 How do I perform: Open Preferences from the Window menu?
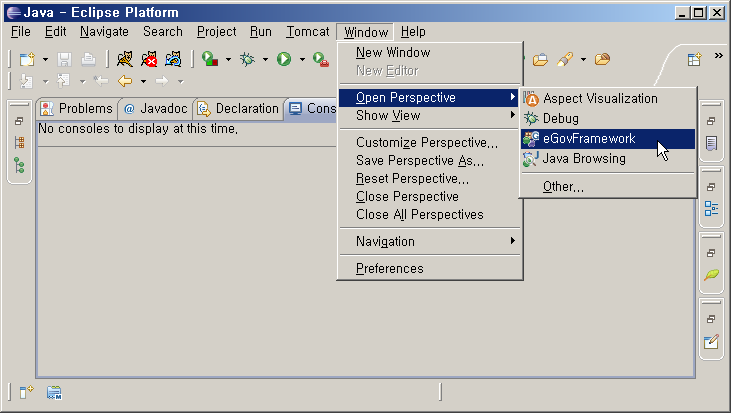389,268
